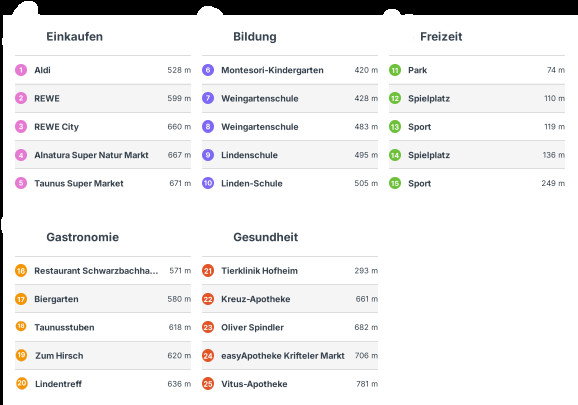This screenshot has width=578, height=405.
Task: Select the purple number 6 Montesori-Kindergarten marker
Action: pos(208,70)
